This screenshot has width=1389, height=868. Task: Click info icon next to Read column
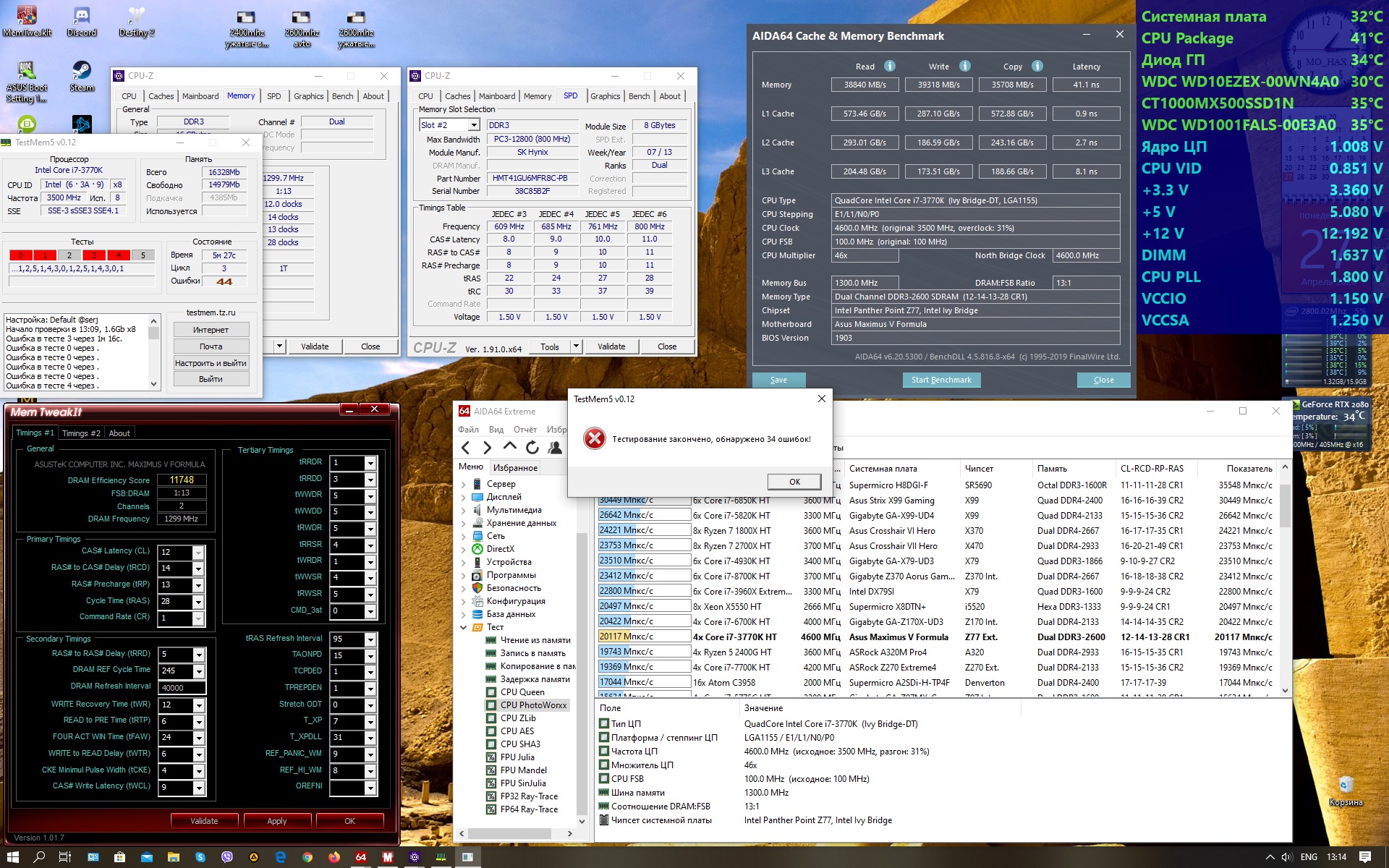tap(890, 66)
